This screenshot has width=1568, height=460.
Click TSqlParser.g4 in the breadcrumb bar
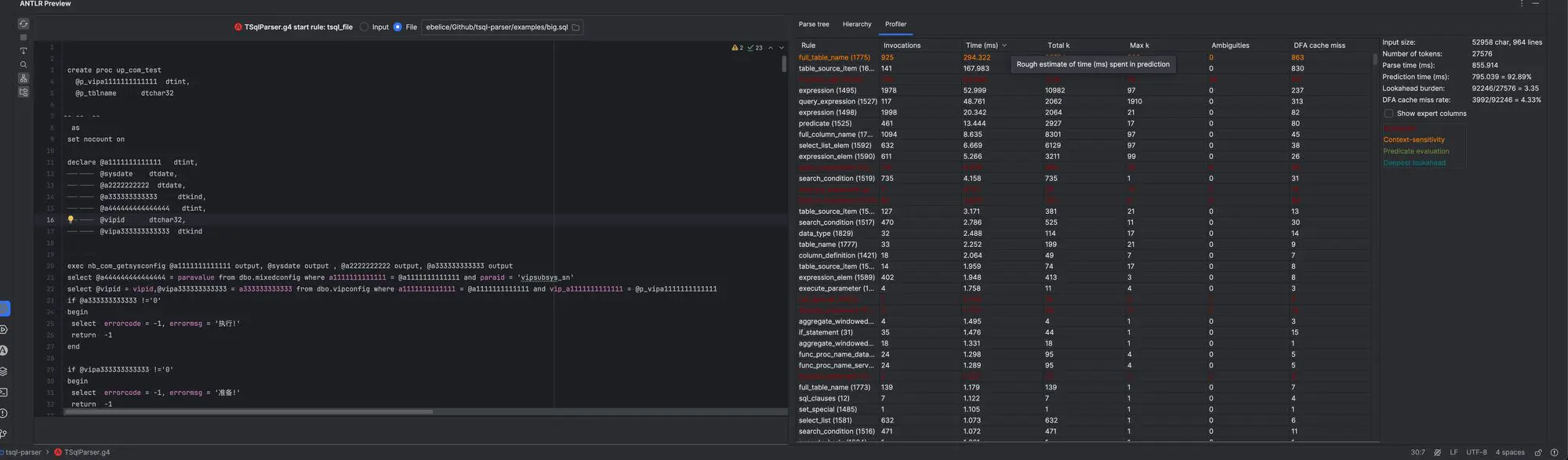86,452
